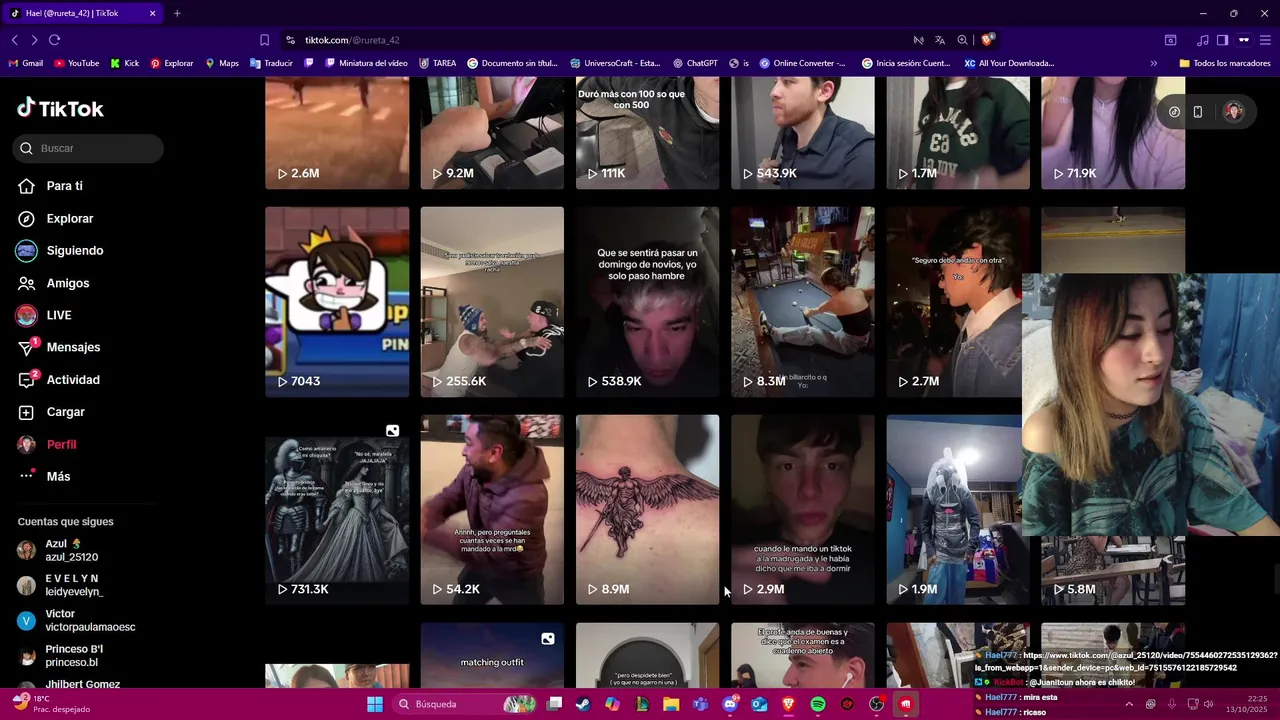Open the video with 2.9M views

802,510
